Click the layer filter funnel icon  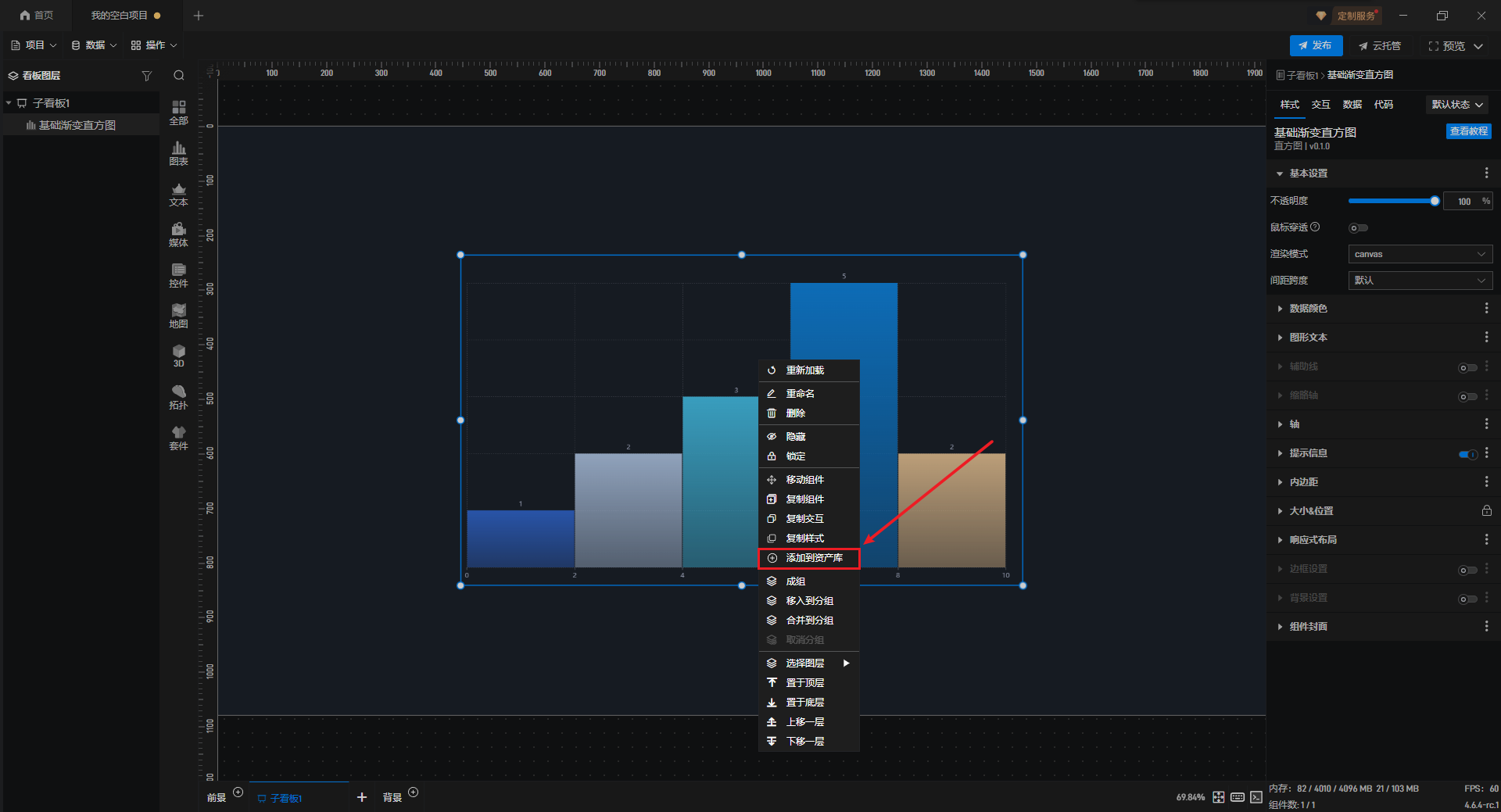click(146, 76)
